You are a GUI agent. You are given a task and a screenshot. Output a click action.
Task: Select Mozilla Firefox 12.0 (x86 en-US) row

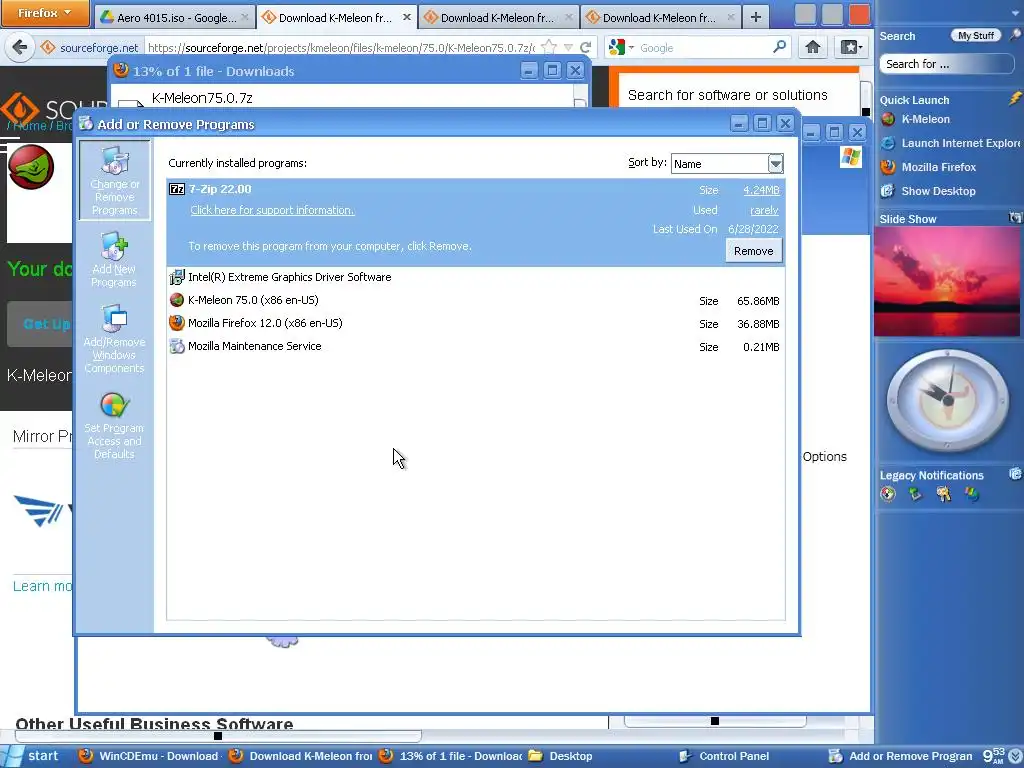475,323
